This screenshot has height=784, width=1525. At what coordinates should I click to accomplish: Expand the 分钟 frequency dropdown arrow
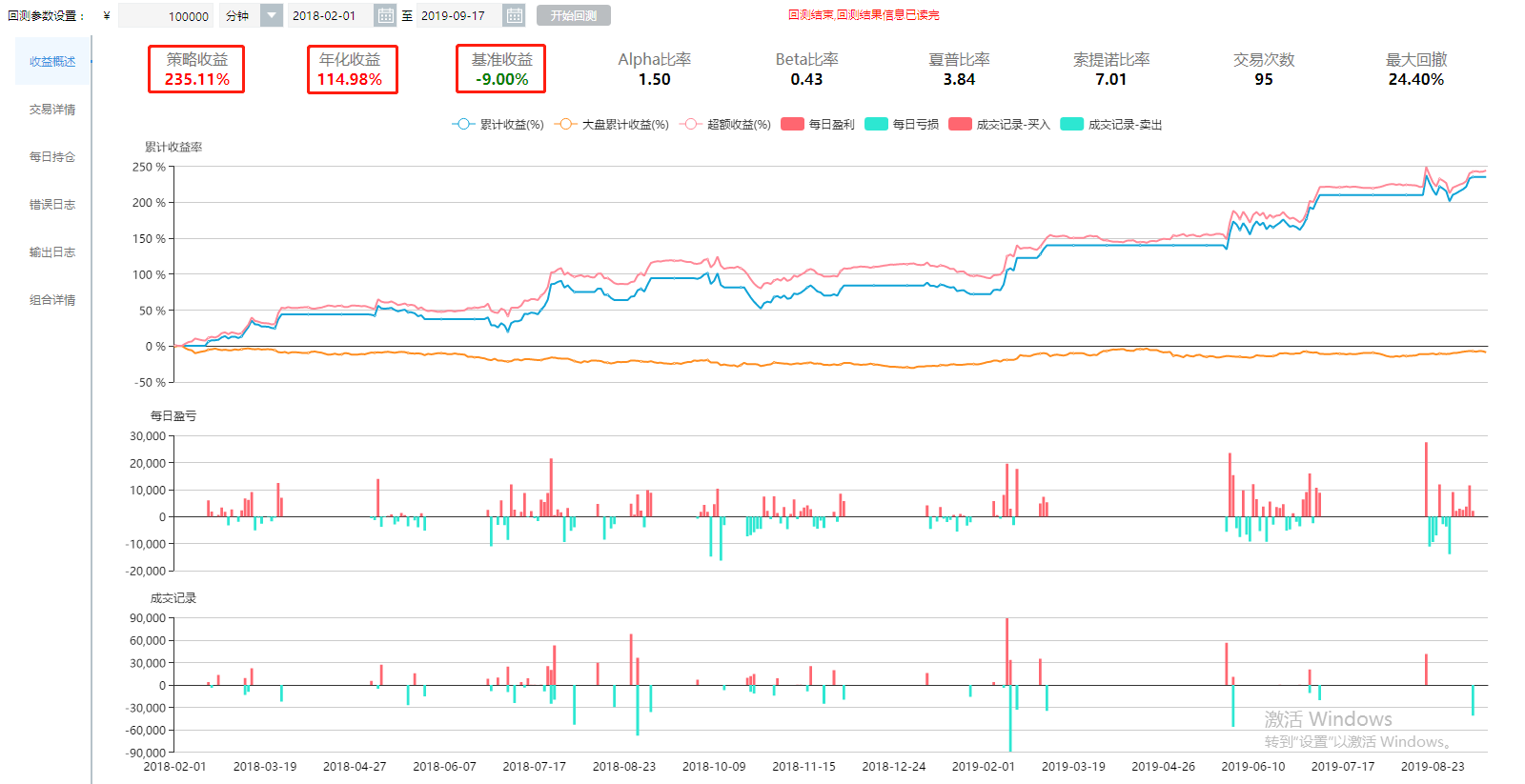pos(272,15)
